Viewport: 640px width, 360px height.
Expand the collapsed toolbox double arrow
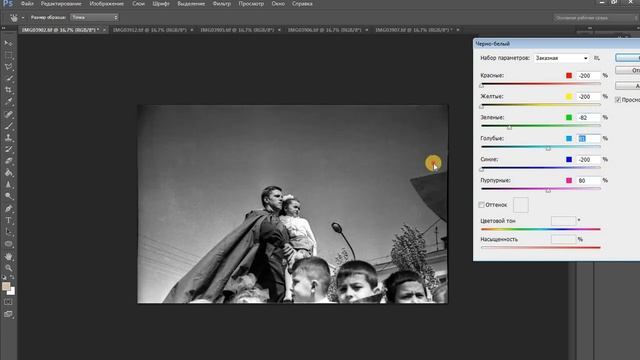4,28
